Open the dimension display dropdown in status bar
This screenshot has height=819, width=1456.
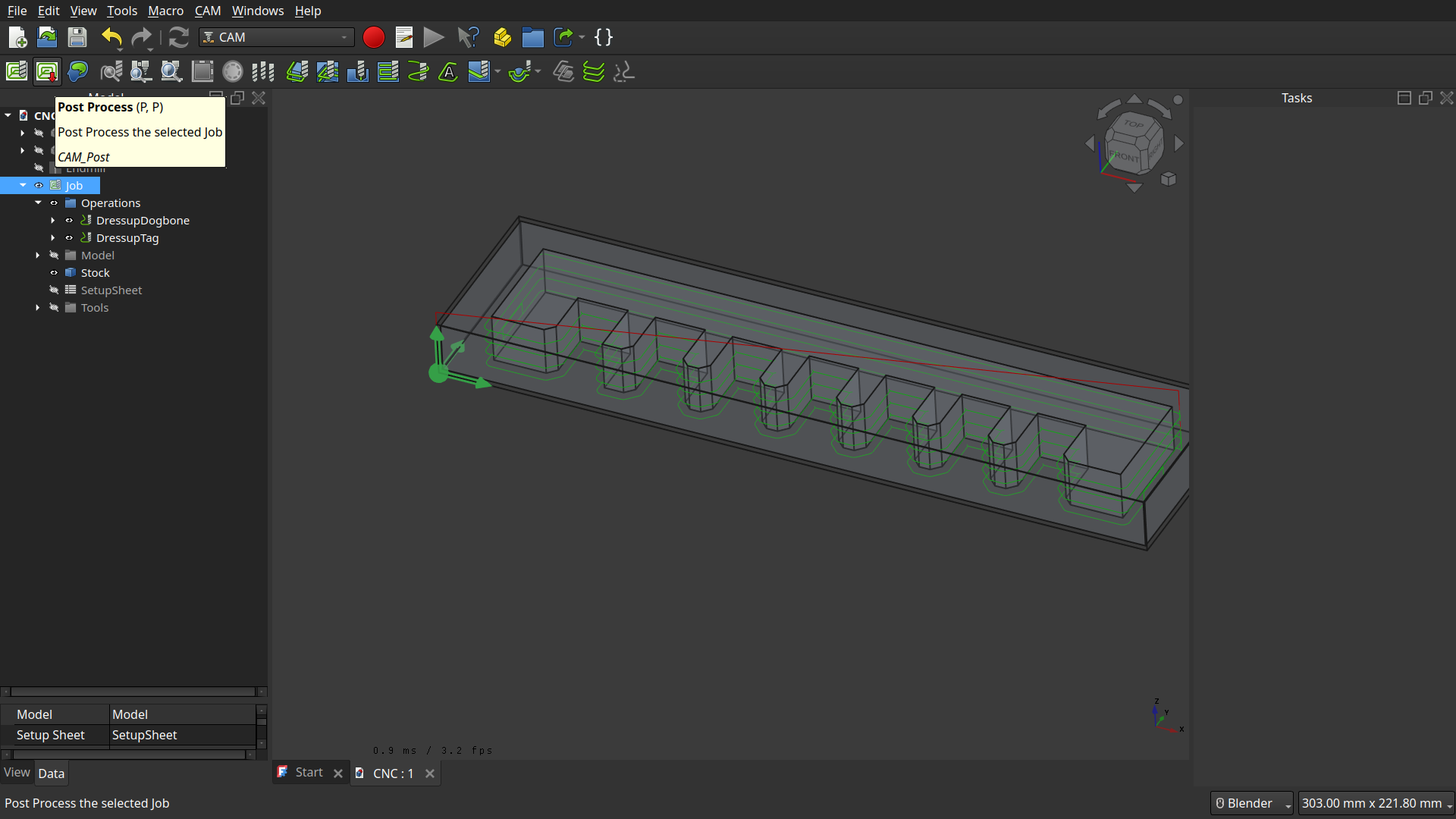point(1376,803)
